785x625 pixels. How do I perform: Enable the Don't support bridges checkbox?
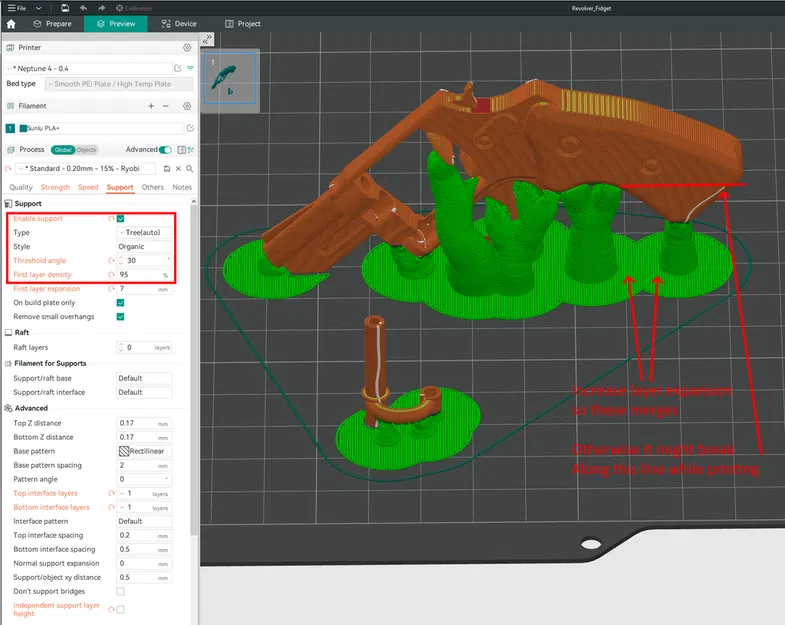(x=121, y=592)
